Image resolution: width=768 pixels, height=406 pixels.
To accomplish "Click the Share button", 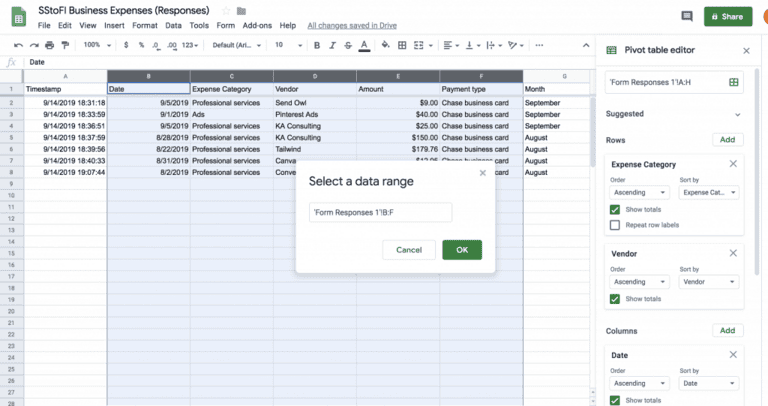I will point(728,17).
